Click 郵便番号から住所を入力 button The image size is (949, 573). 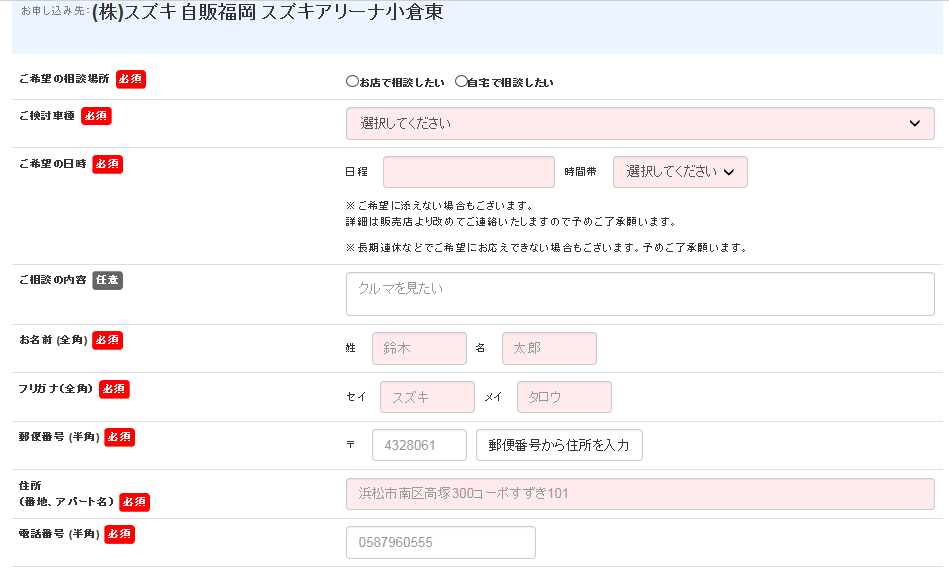(559, 445)
